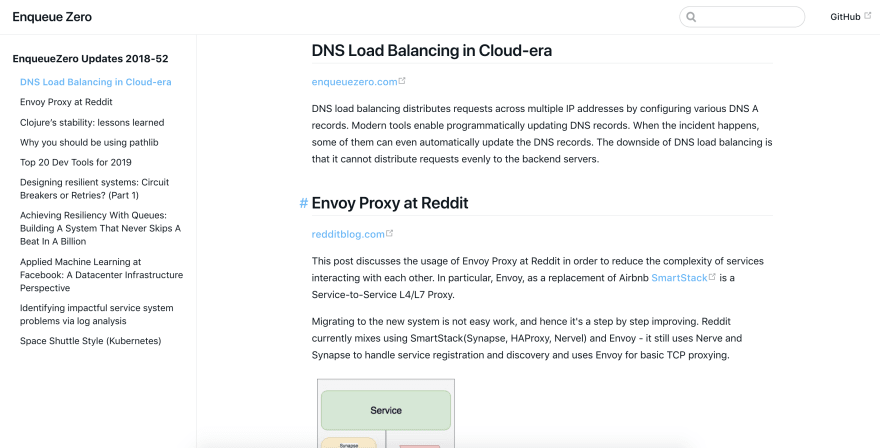The image size is (880, 448).
Task: Open Achieving Resiliency With Queues sidebar entry
Action: (100, 228)
